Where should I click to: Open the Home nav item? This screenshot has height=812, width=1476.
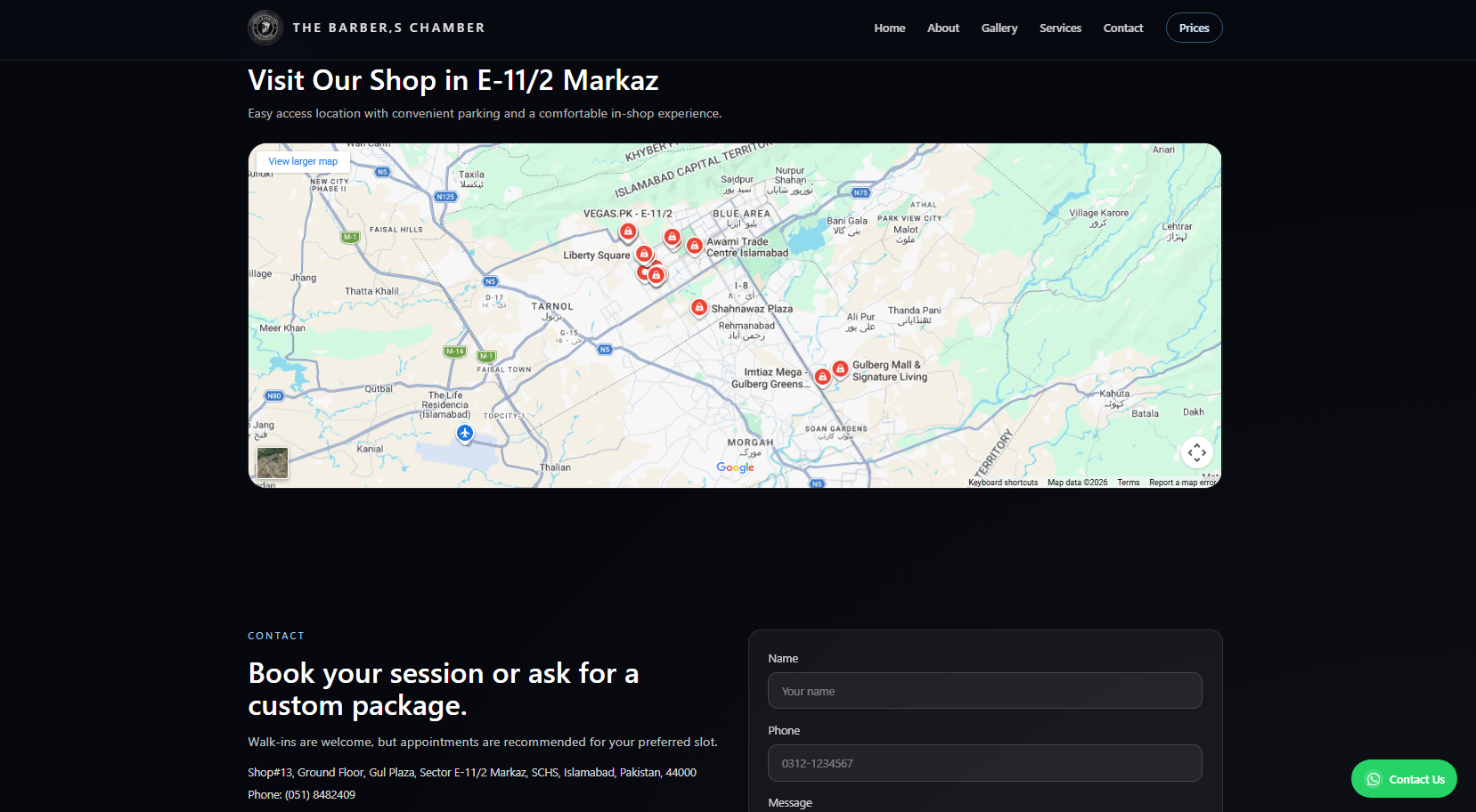pyautogui.click(x=889, y=28)
